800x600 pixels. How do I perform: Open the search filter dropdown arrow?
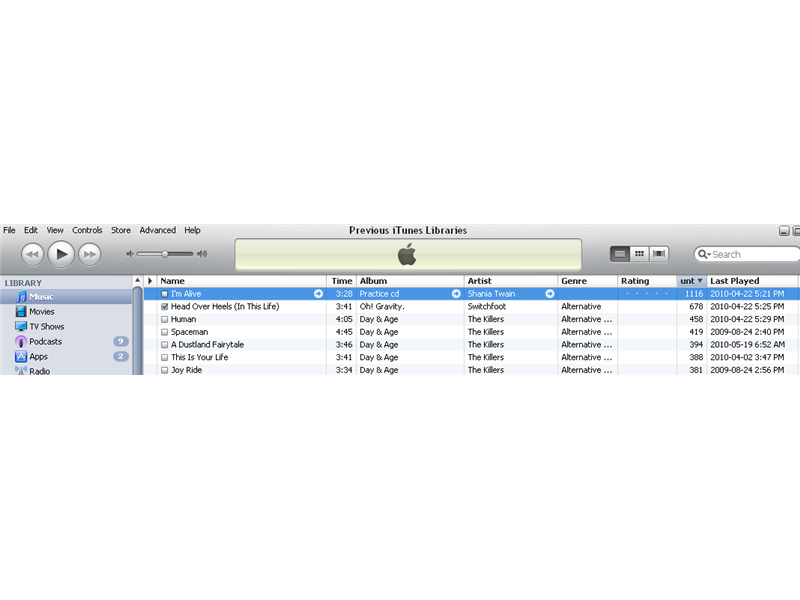coord(707,253)
